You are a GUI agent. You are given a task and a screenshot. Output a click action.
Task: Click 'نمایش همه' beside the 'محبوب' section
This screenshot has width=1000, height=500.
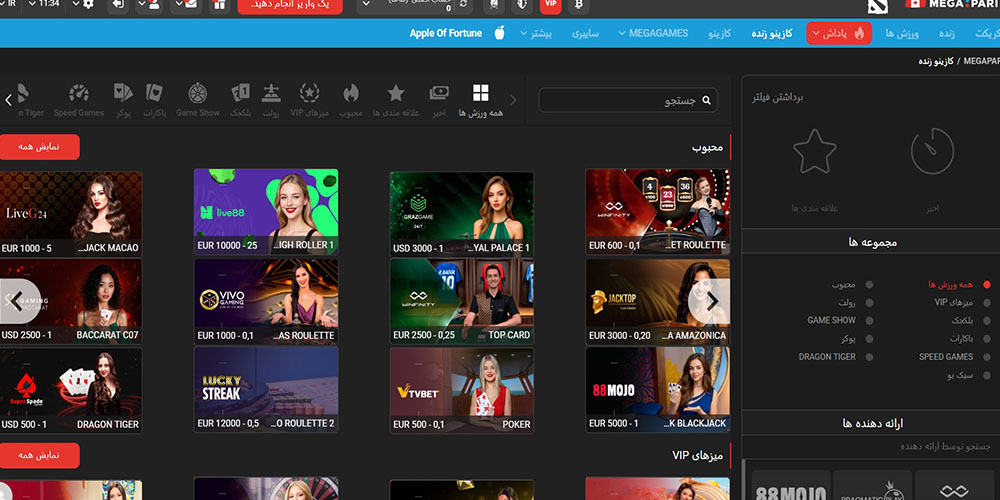(39, 147)
